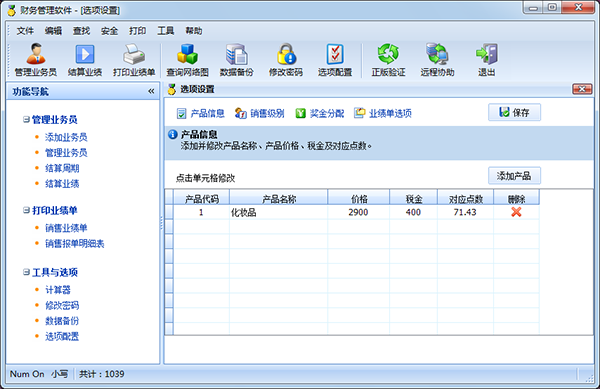600x389 pixels.
Task: Switch to 产品信息 tab
Action: click(201, 113)
